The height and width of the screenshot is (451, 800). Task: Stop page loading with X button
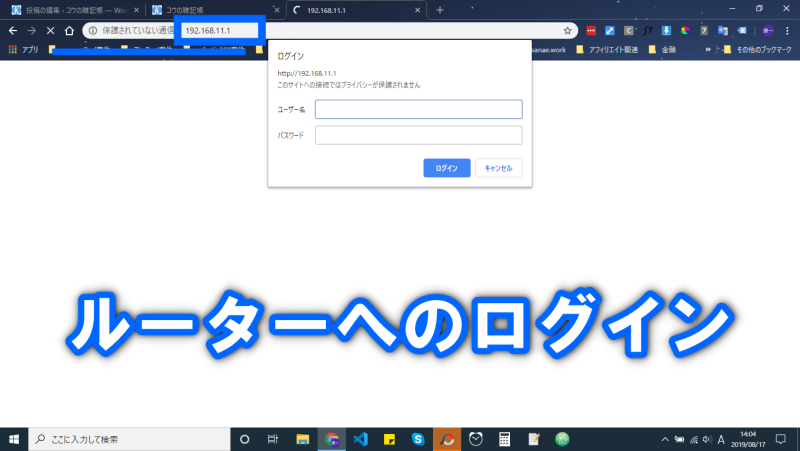click(50, 30)
